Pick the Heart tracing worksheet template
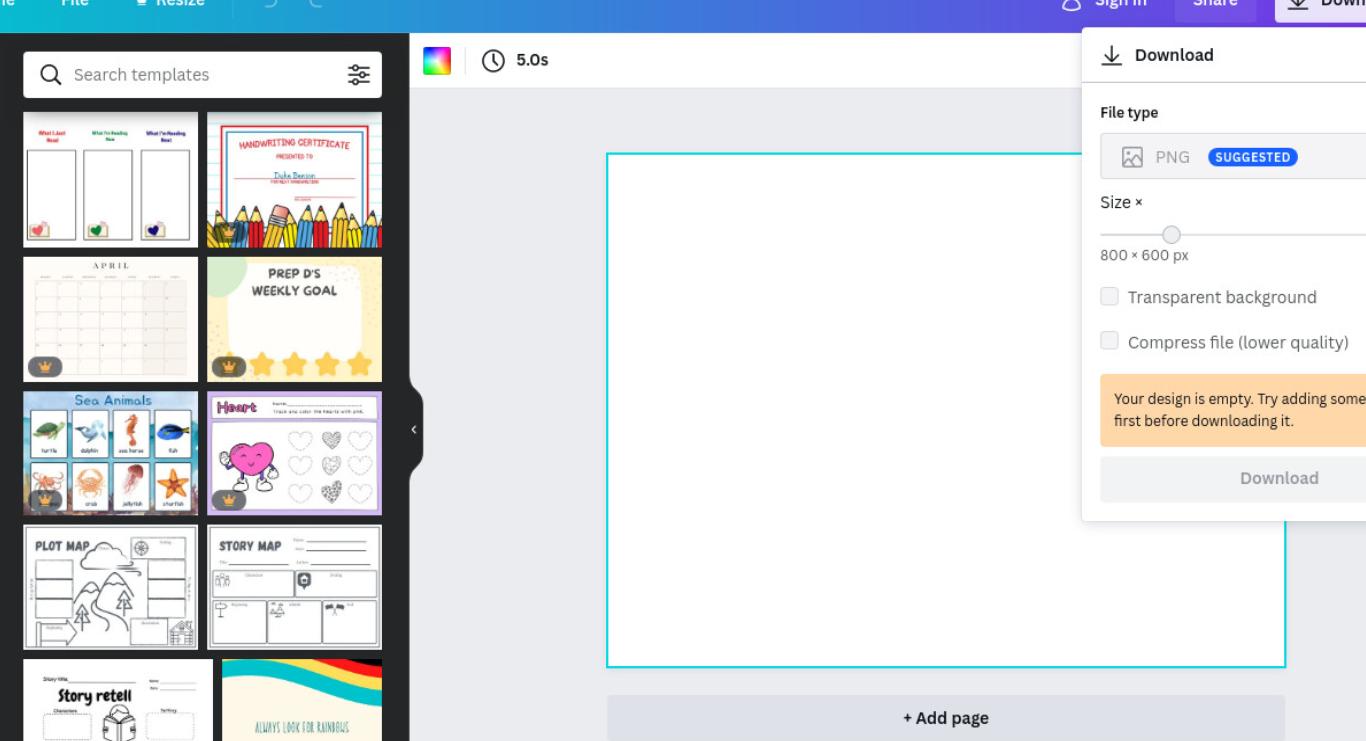This screenshot has height=741, width=1366. (294, 453)
